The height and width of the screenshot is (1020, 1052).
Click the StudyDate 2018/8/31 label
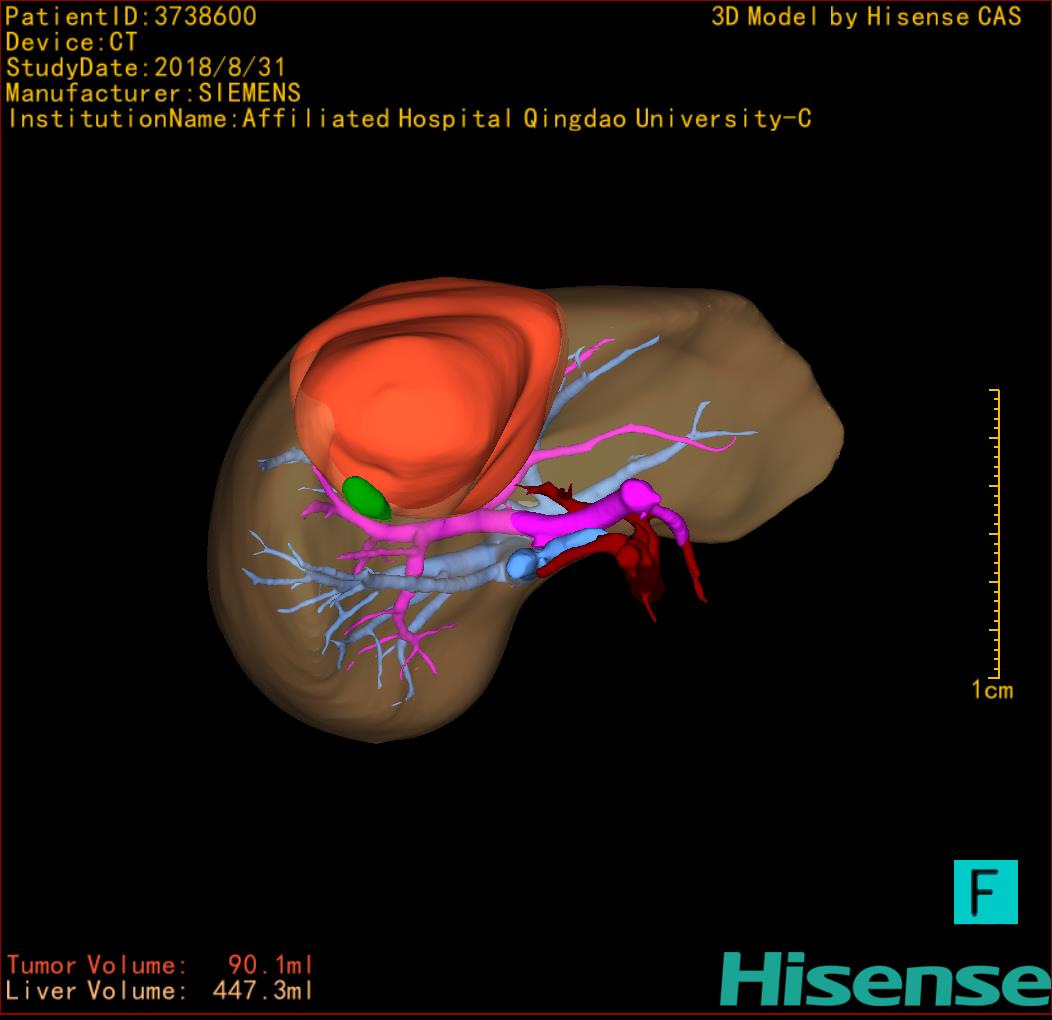click(x=145, y=68)
